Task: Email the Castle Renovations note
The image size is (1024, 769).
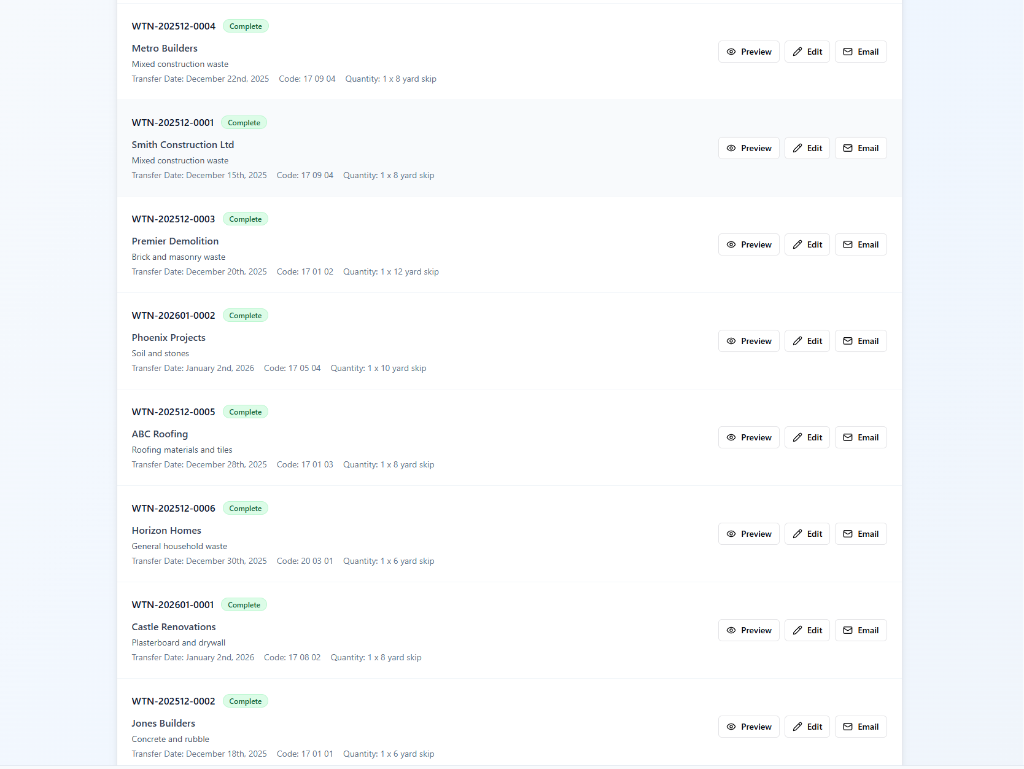Action: click(861, 630)
